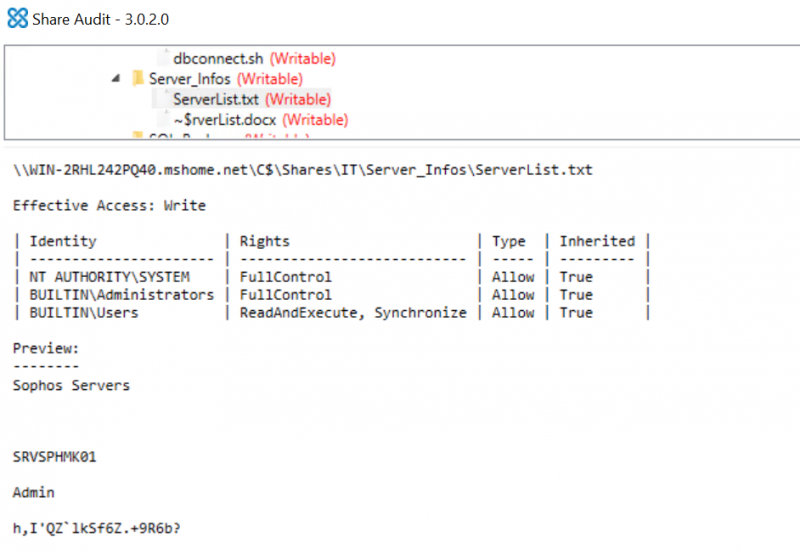Select the Server_Infos tree folder label
The image size is (800, 554).
point(190,79)
